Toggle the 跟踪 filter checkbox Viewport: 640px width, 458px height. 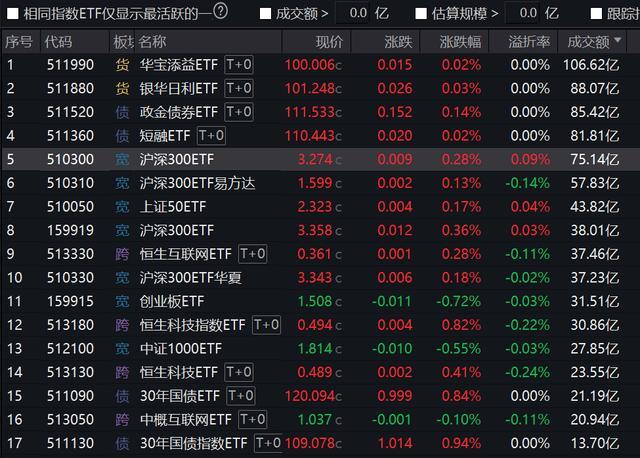[596, 14]
